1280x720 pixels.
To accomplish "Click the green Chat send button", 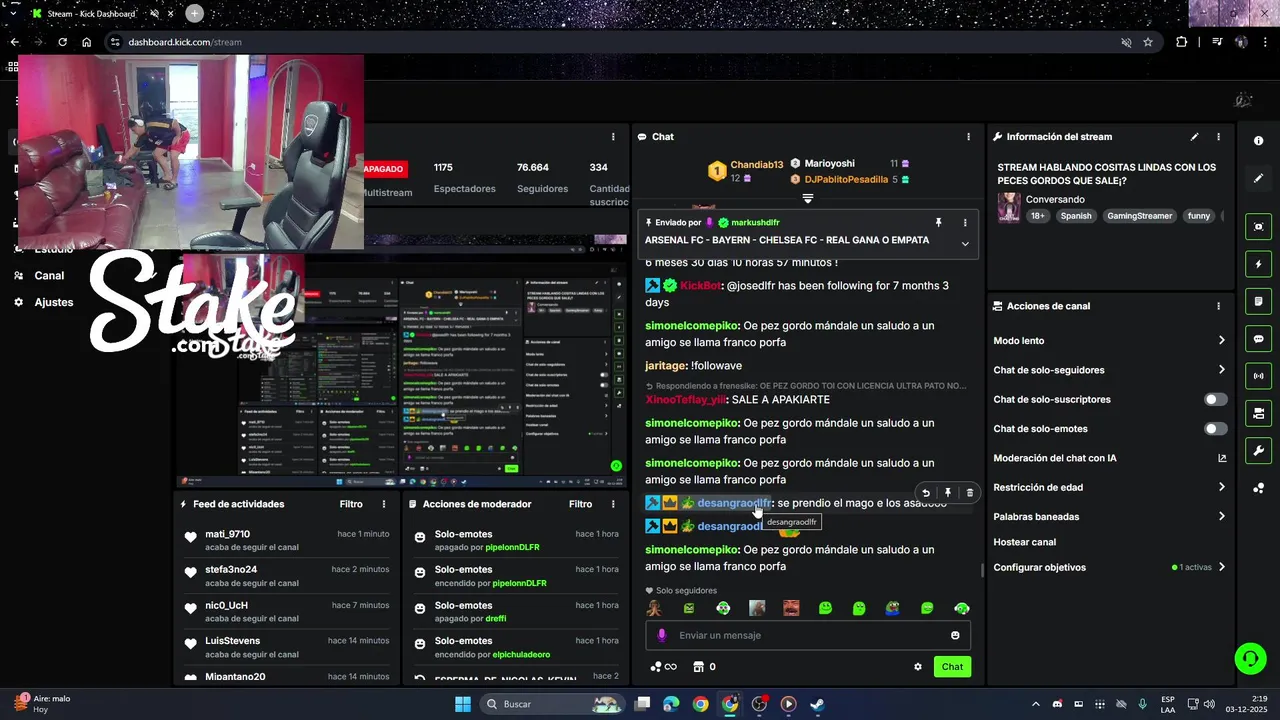I will tap(952, 667).
